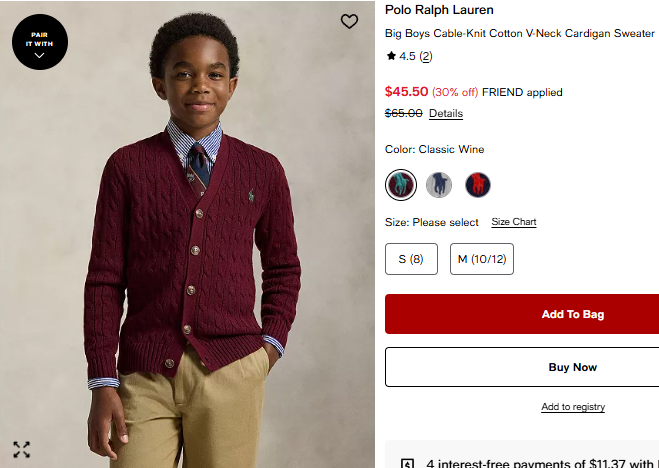Choose the grey heather color swatch
Screen dimensions: 659x468
pyautogui.click(x=439, y=185)
